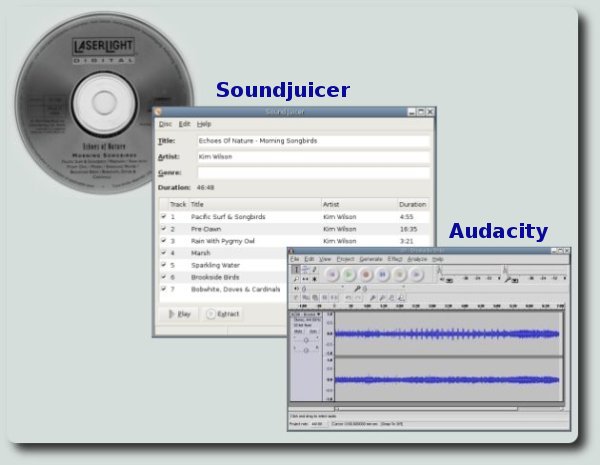
Task: Select the Multi-tool star icon in Audacity
Action: [x=314, y=279]
